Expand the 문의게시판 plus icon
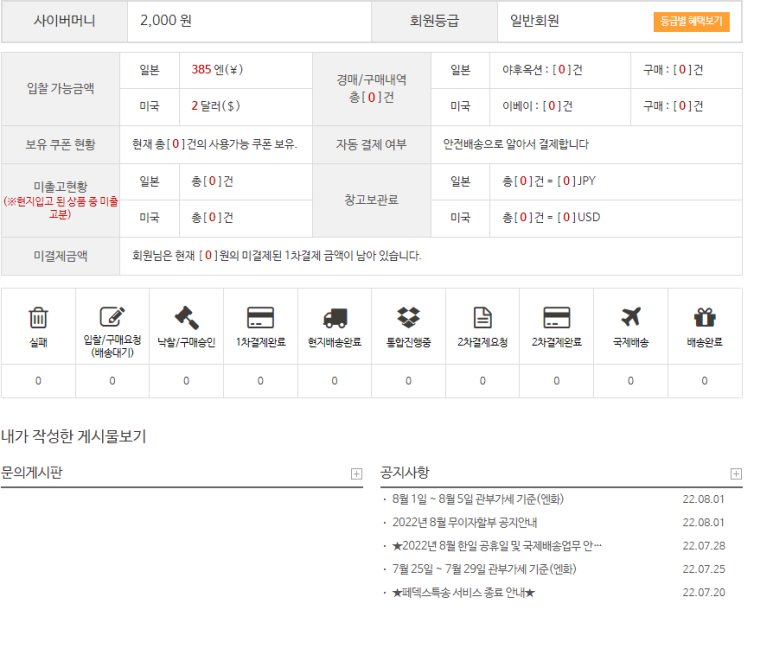Image resolution: width=773 pixels, height=648 pixels. coord(356,474)
